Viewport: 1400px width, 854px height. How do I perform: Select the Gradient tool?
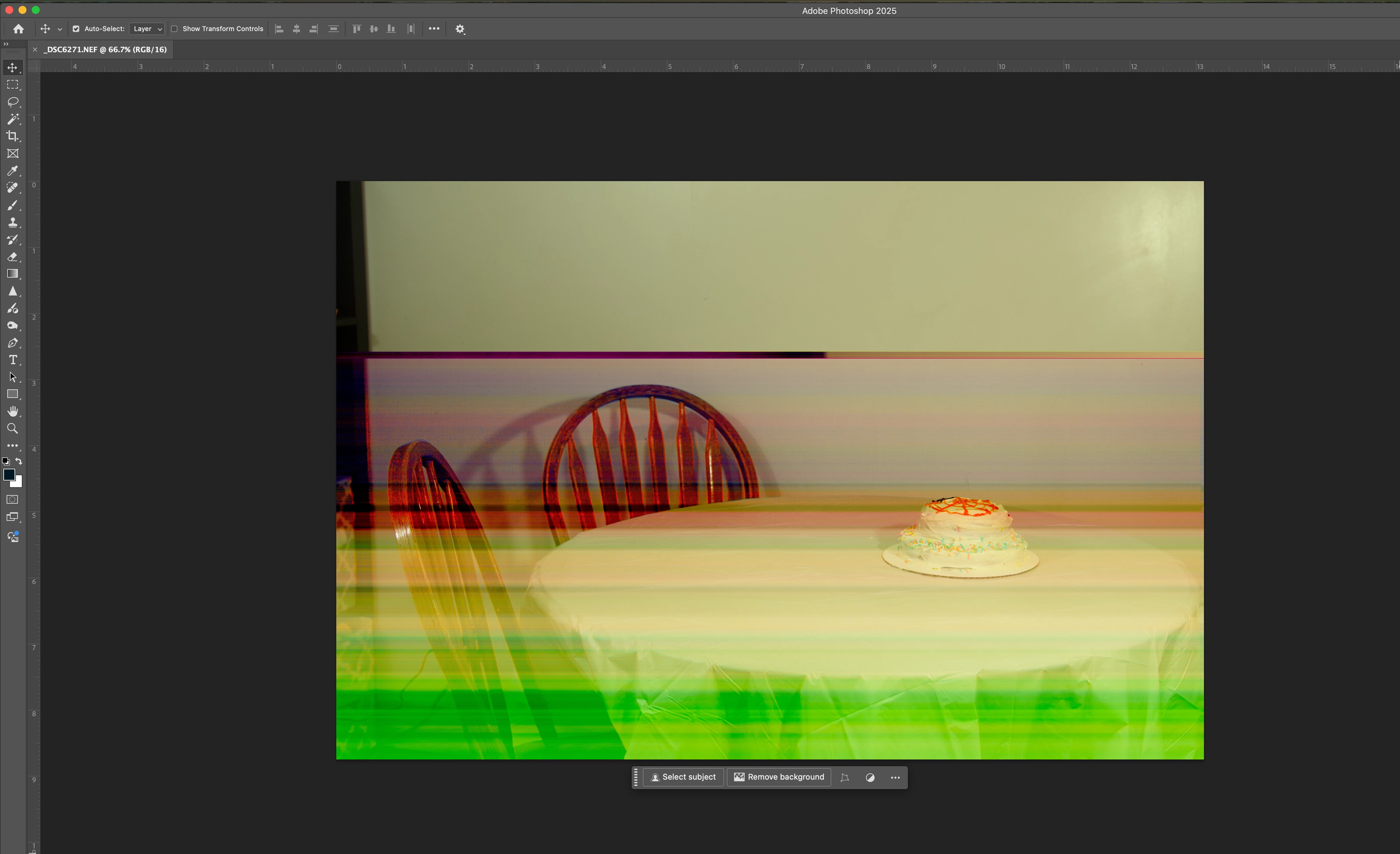13,274
